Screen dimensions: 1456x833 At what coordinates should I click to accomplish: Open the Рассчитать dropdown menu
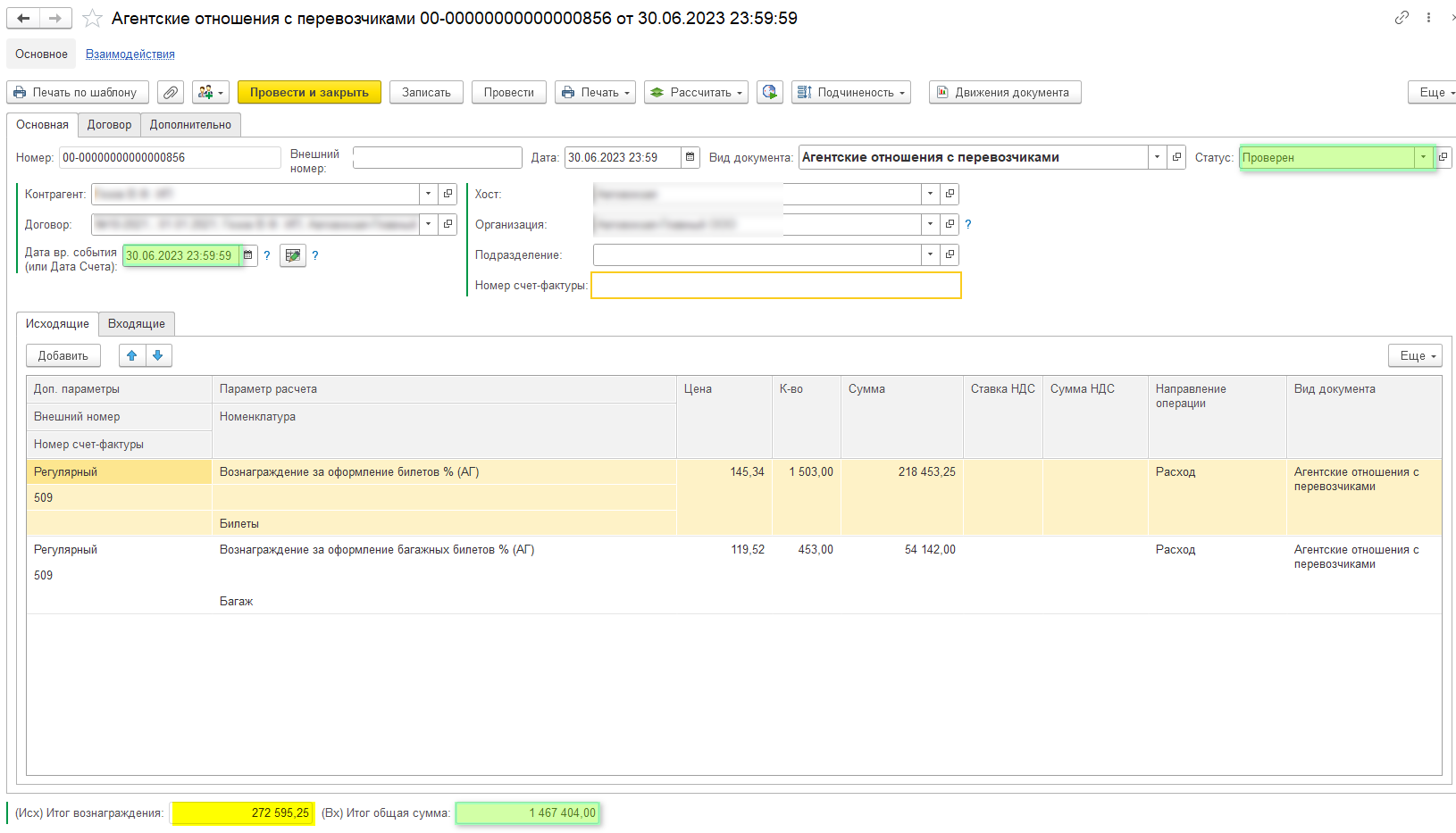click(x=697, y=93)
